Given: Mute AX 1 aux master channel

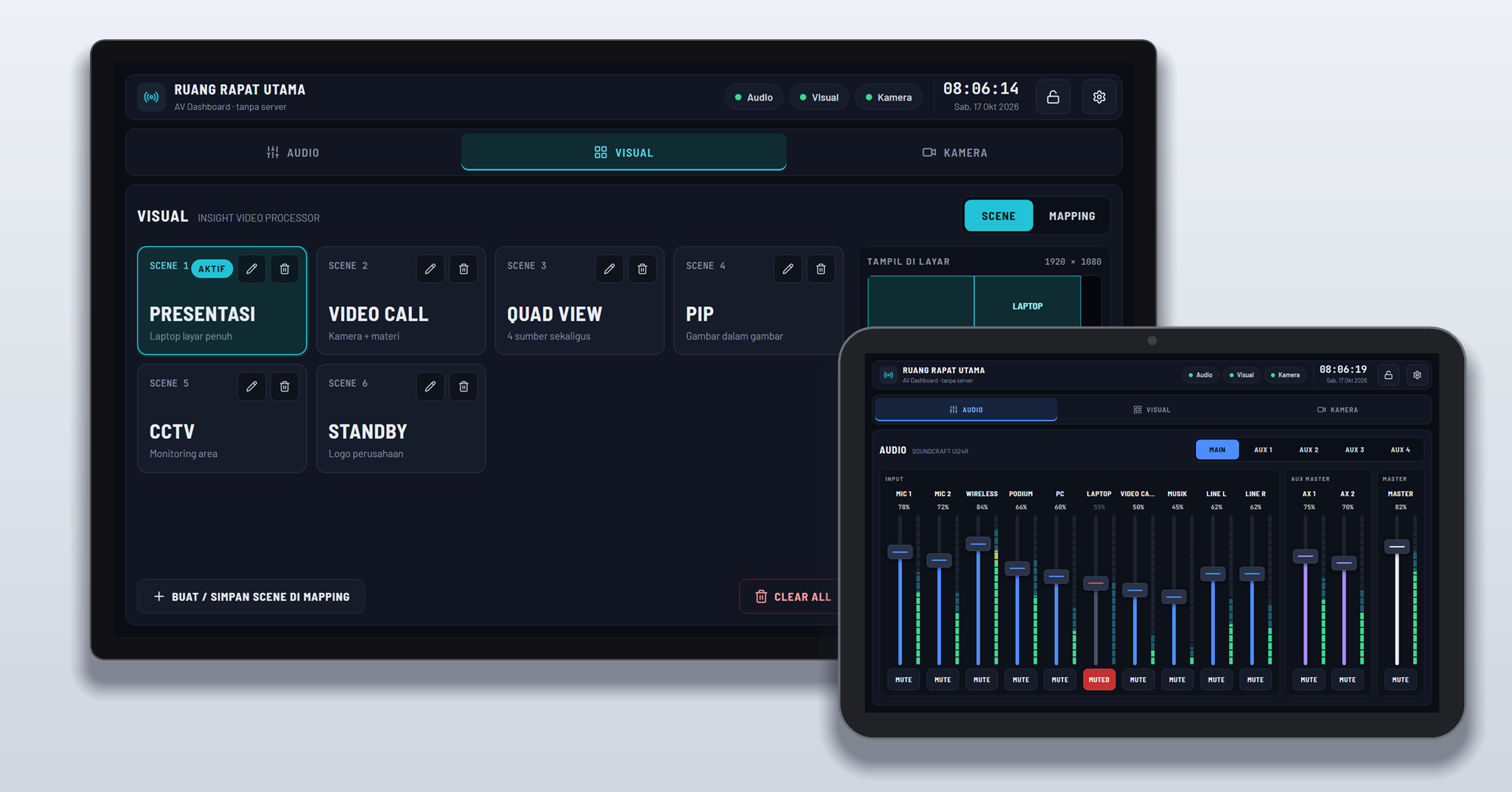Looking at the screenshot, I should [x=1309, y=679].
